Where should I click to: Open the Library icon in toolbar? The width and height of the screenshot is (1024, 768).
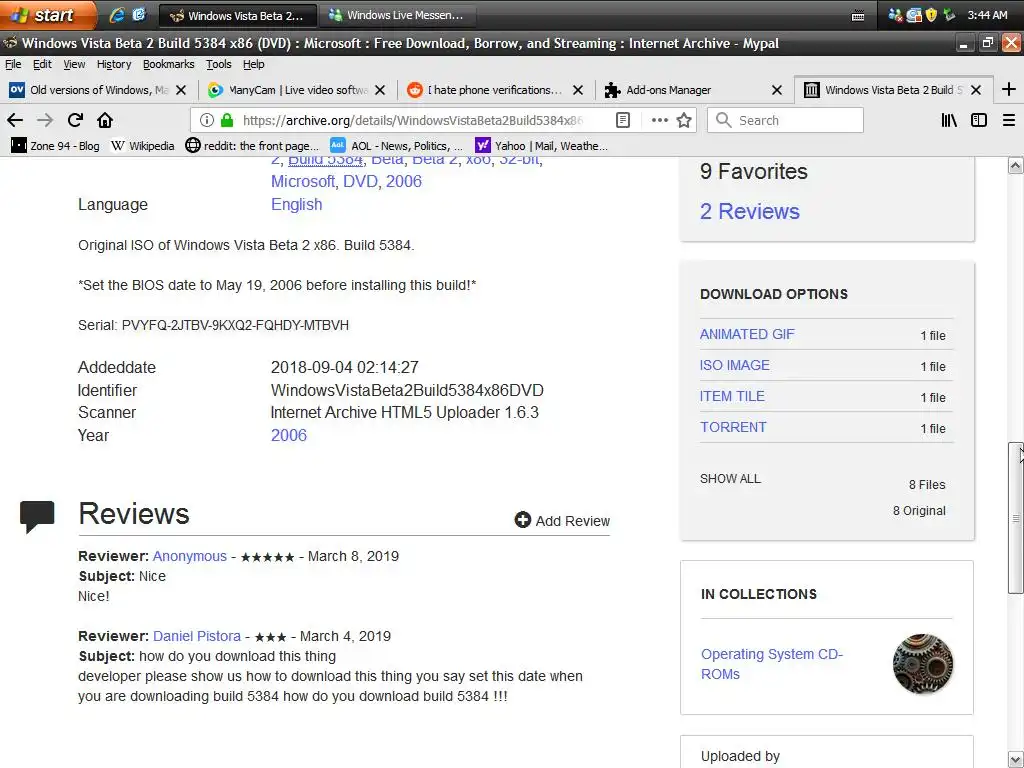pos(949,120)
